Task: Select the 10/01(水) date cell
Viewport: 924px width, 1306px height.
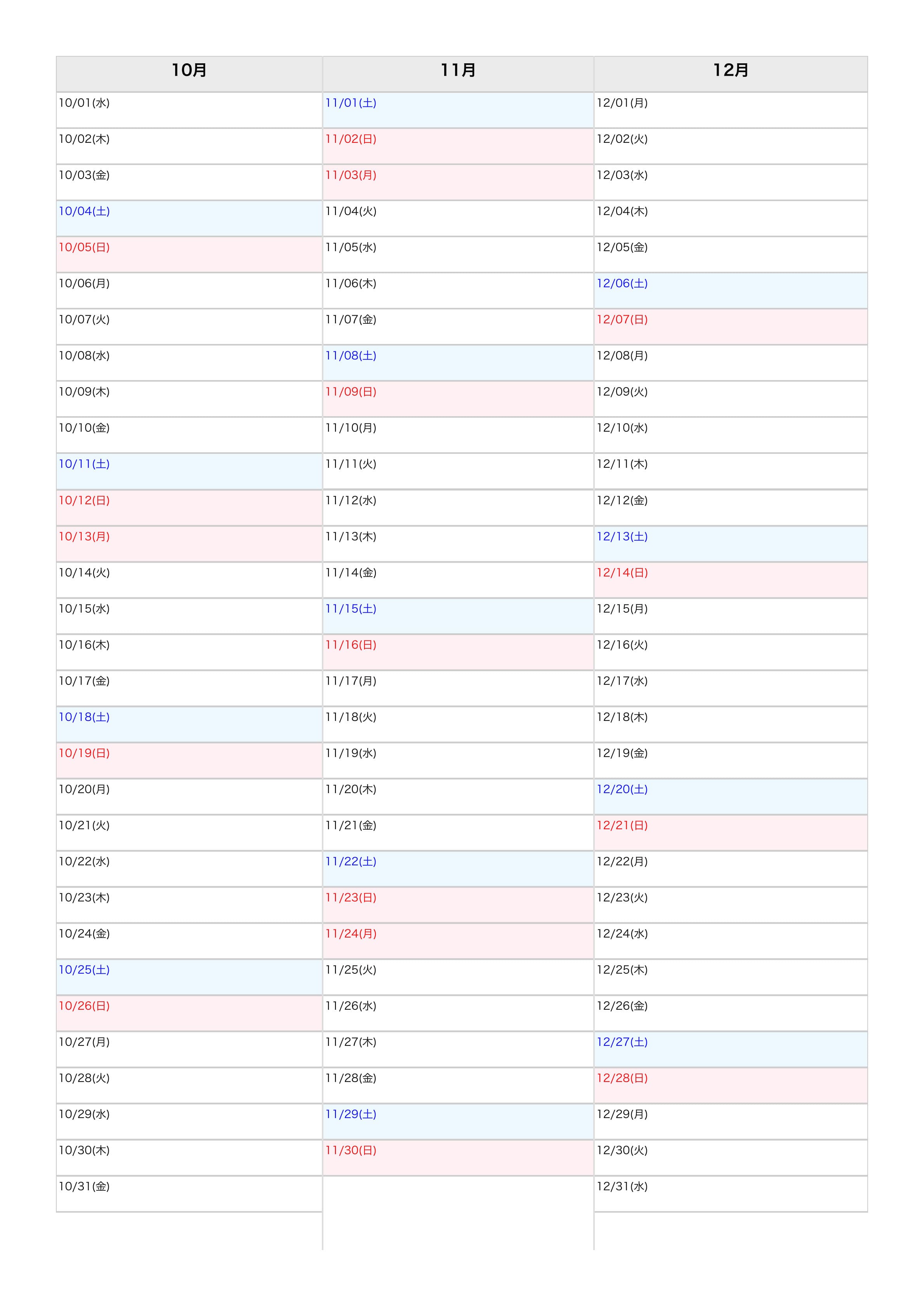Action: coord(189,110)
